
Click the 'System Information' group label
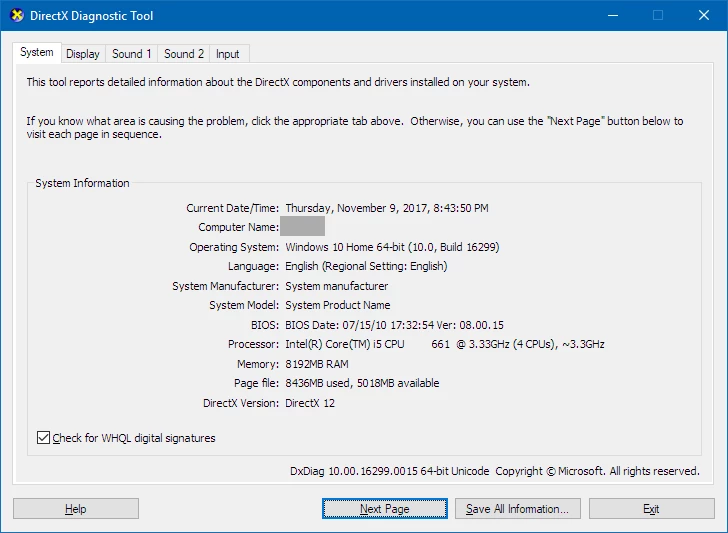(x=82, y=183)
